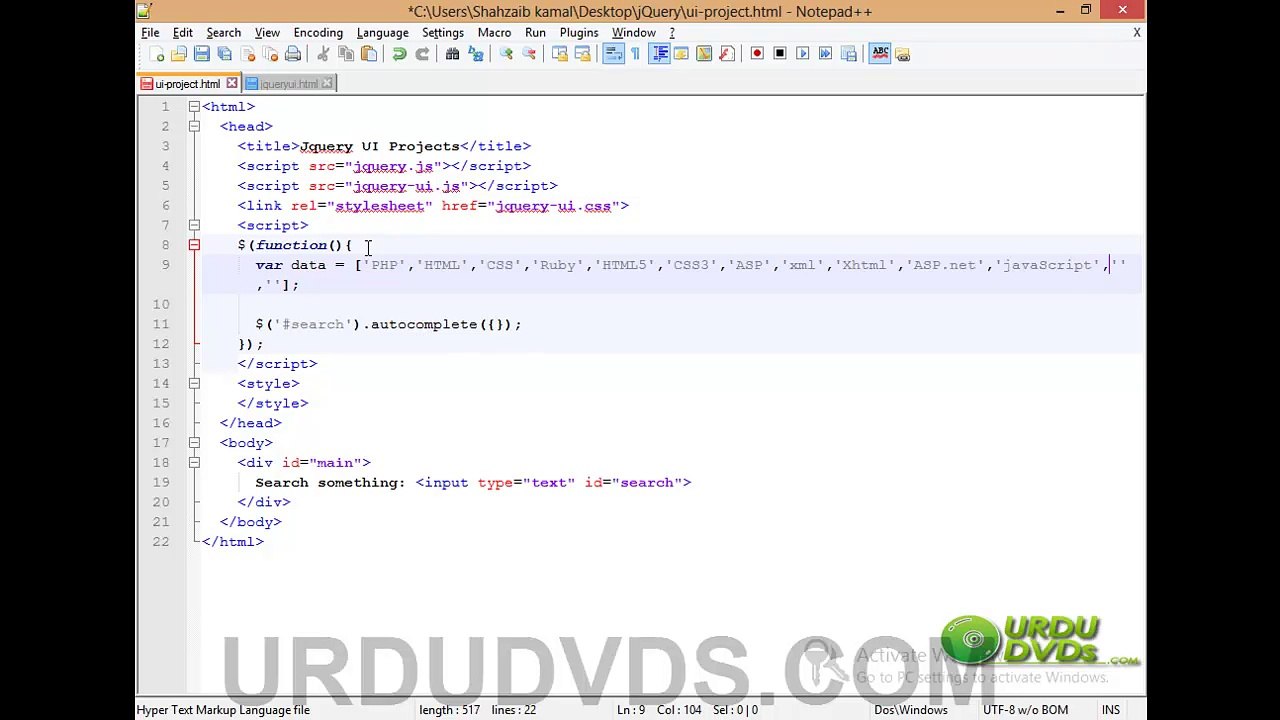Screen dimensions: 1280x720
Task: Open the File menu
Action: [150, 33]
